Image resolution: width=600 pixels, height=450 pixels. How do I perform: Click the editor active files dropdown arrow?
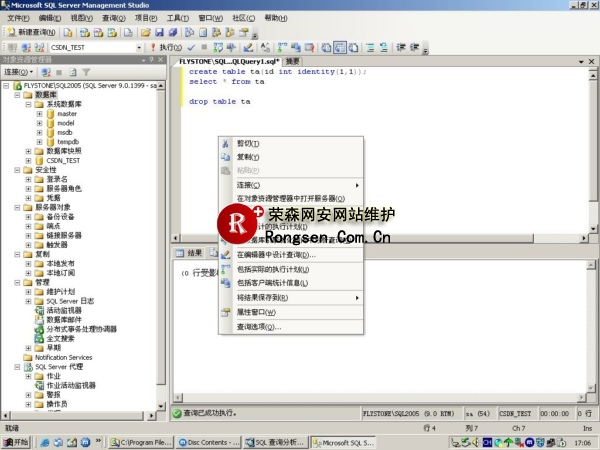point(581,62)
